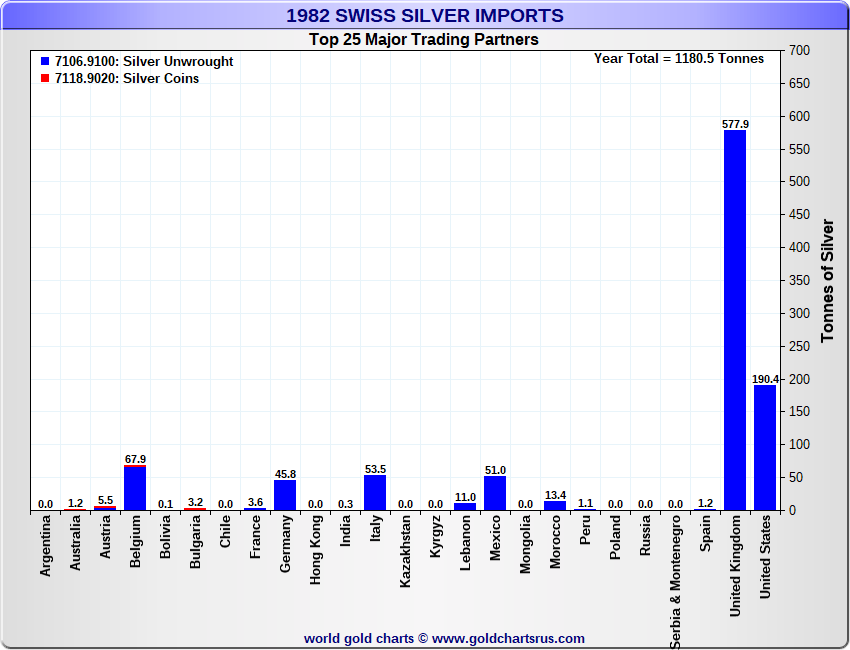Click the Top 25 Major Trading Partners subtitle
Image resolution: width=850 pixels, height=650 pixels.
point(424,40)
